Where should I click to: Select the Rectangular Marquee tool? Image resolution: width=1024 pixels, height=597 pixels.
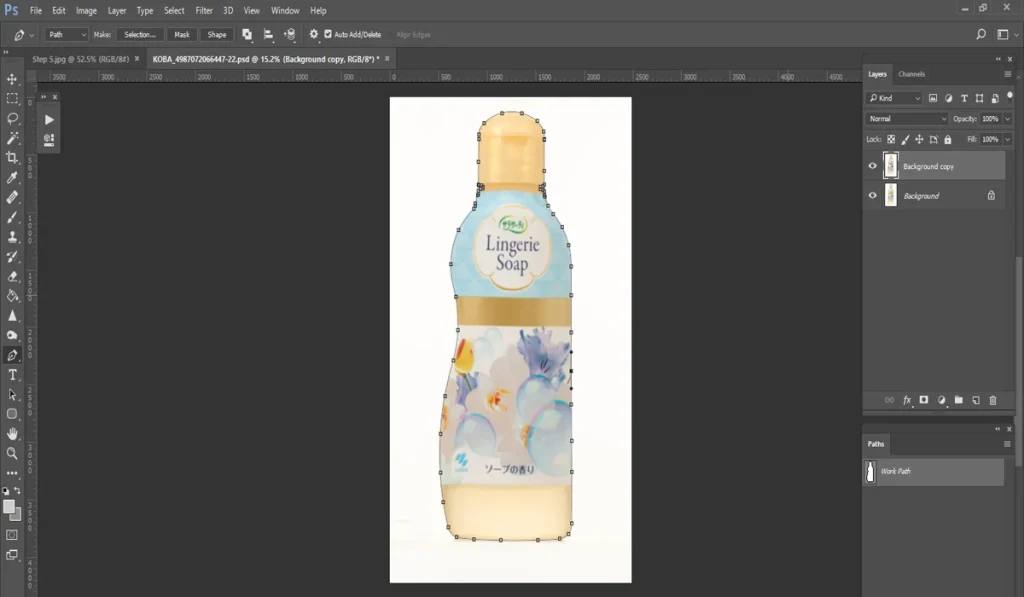(12, 99)
